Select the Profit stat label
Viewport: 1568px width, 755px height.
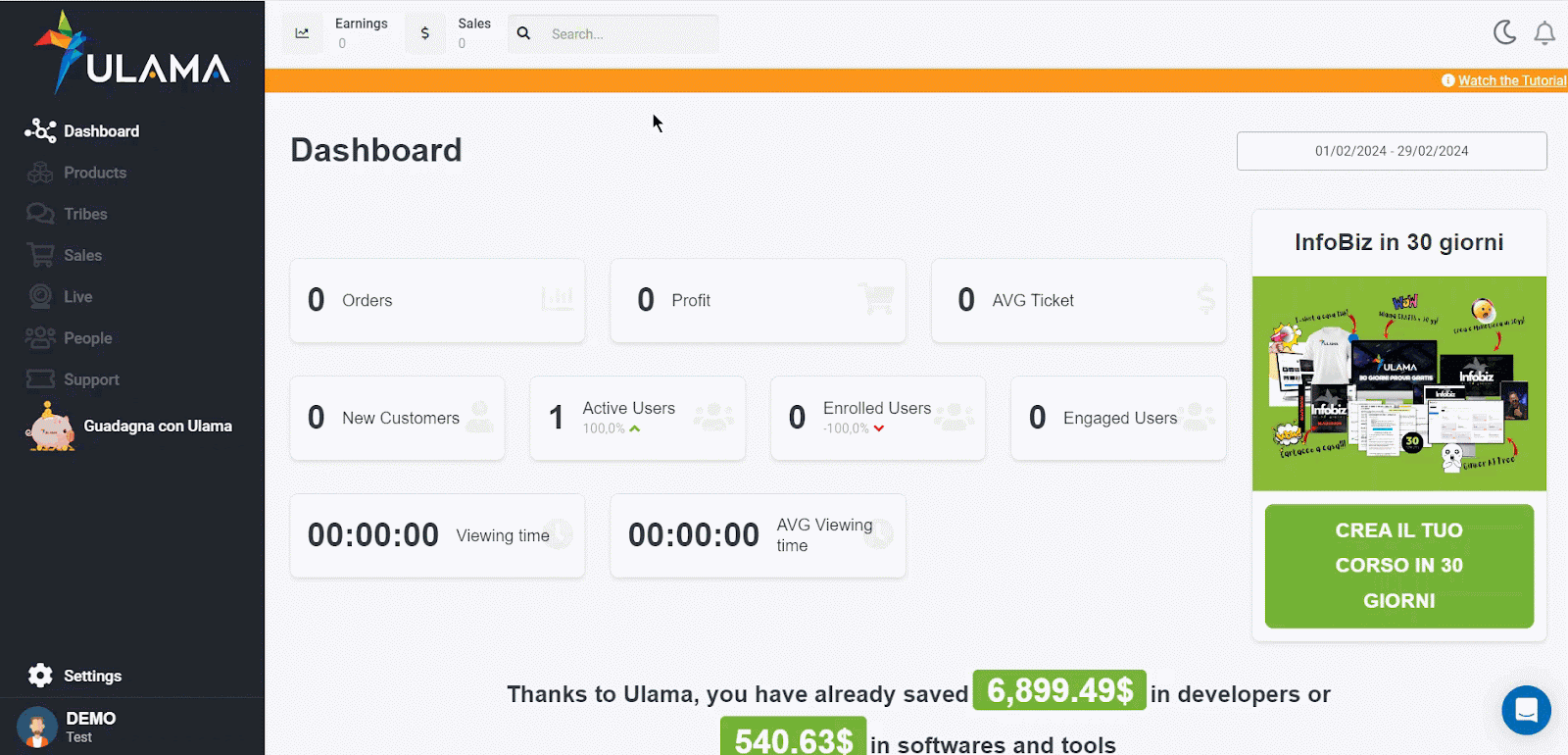pos(691,300)
